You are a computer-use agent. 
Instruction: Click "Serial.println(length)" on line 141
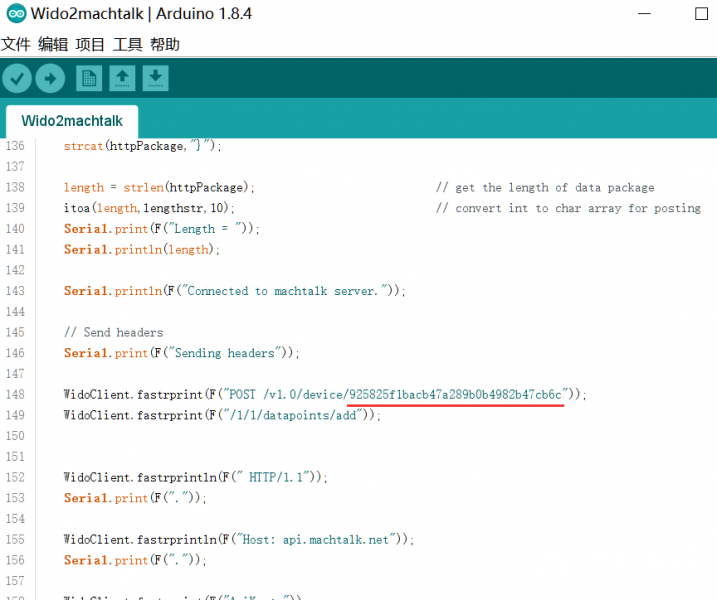click(x=139, y=250)
